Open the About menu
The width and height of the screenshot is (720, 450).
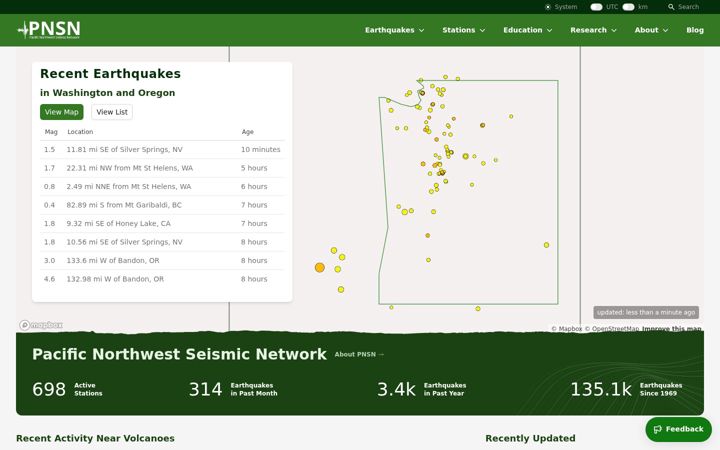[651, 30]
